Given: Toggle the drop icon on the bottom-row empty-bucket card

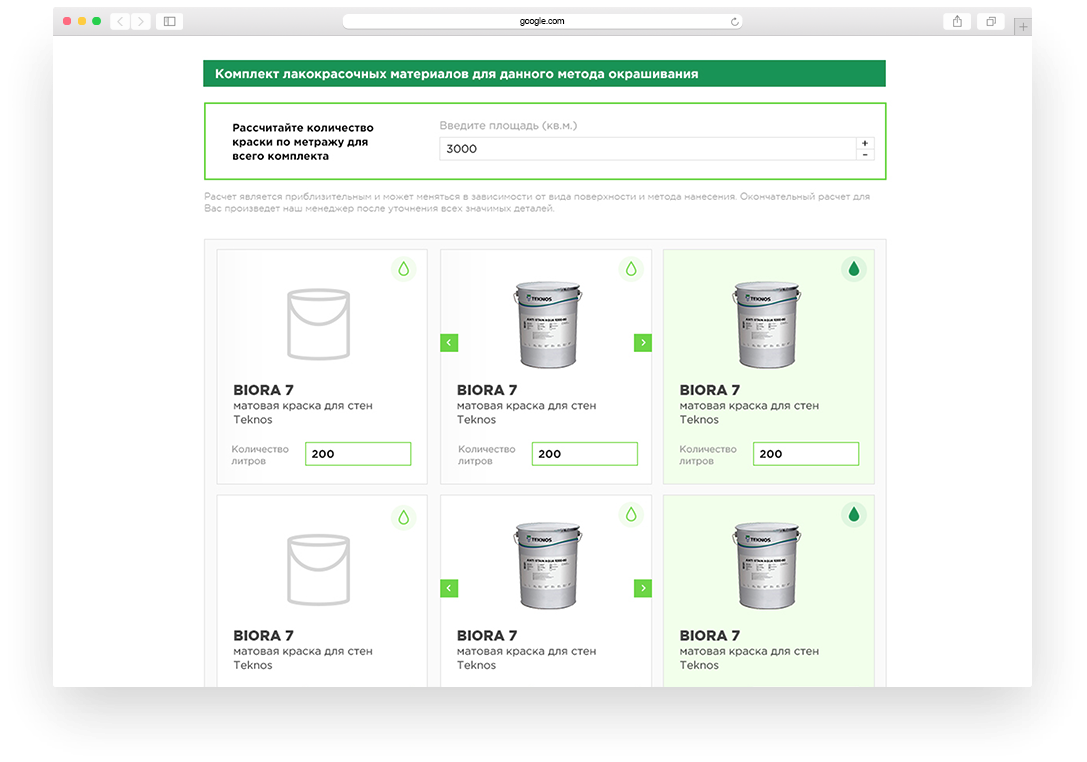Looking at the screenshot, I should 403,517.
